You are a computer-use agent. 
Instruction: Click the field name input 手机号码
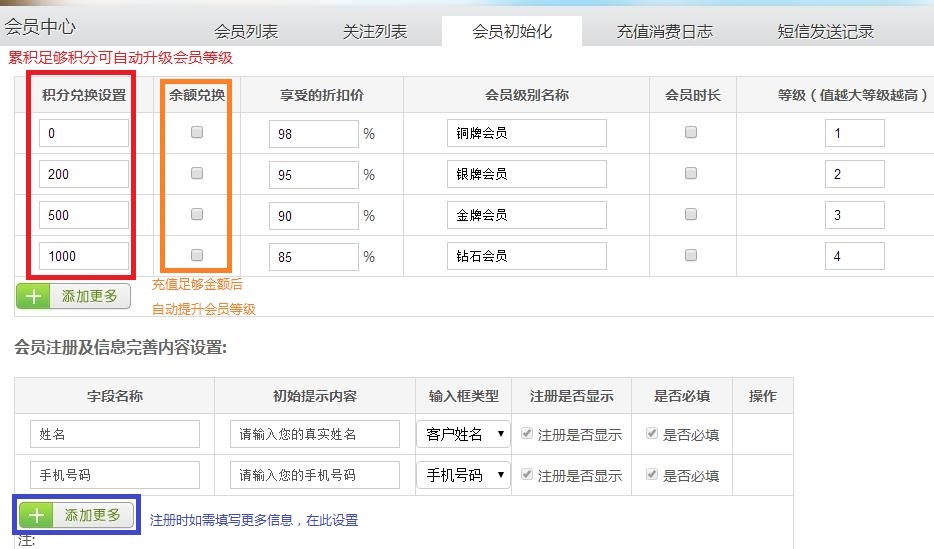click(114, 475)
